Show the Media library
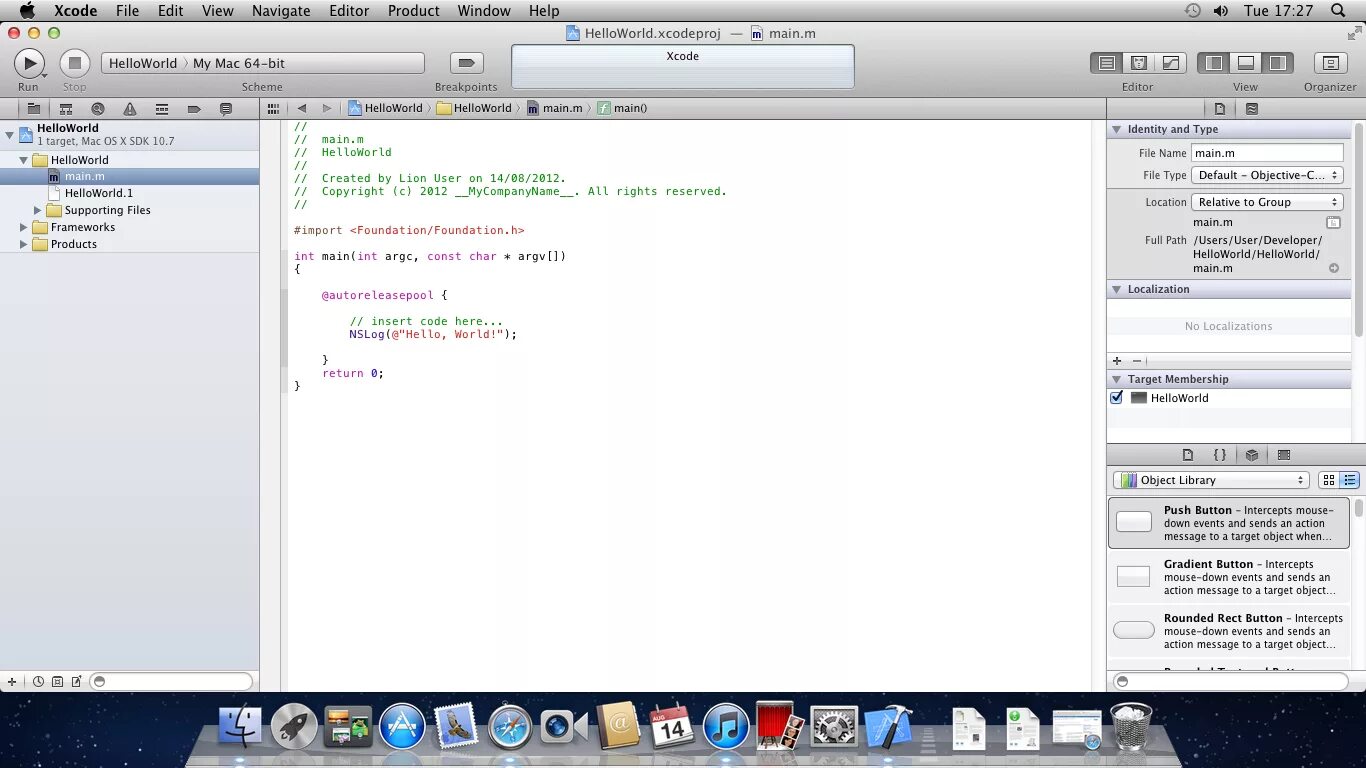Image resolution: width=1366 pixels, height=768 pixels. coord(1284,455)
